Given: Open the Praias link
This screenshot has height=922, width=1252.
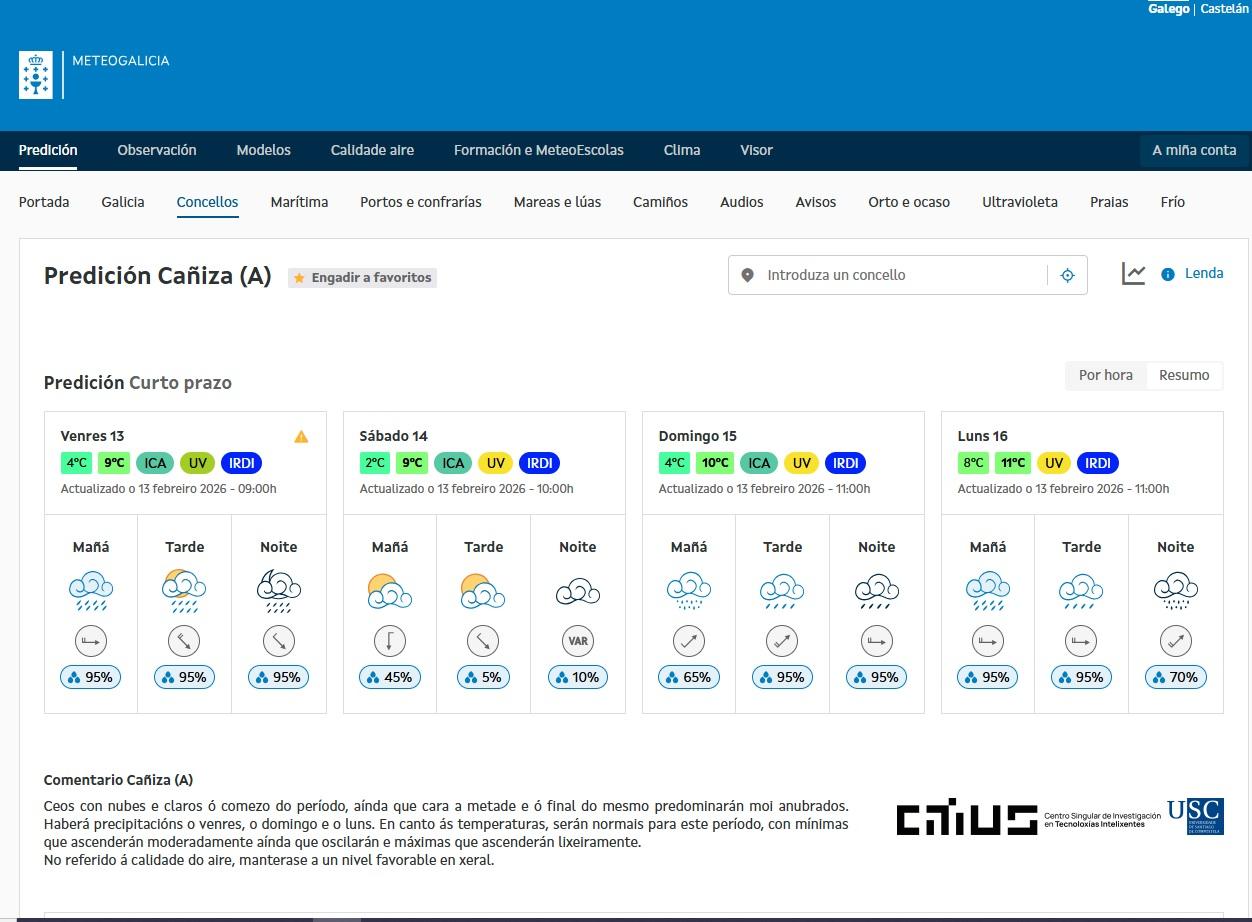Looking at the screenshot, I should click(x=1109, y=202).
